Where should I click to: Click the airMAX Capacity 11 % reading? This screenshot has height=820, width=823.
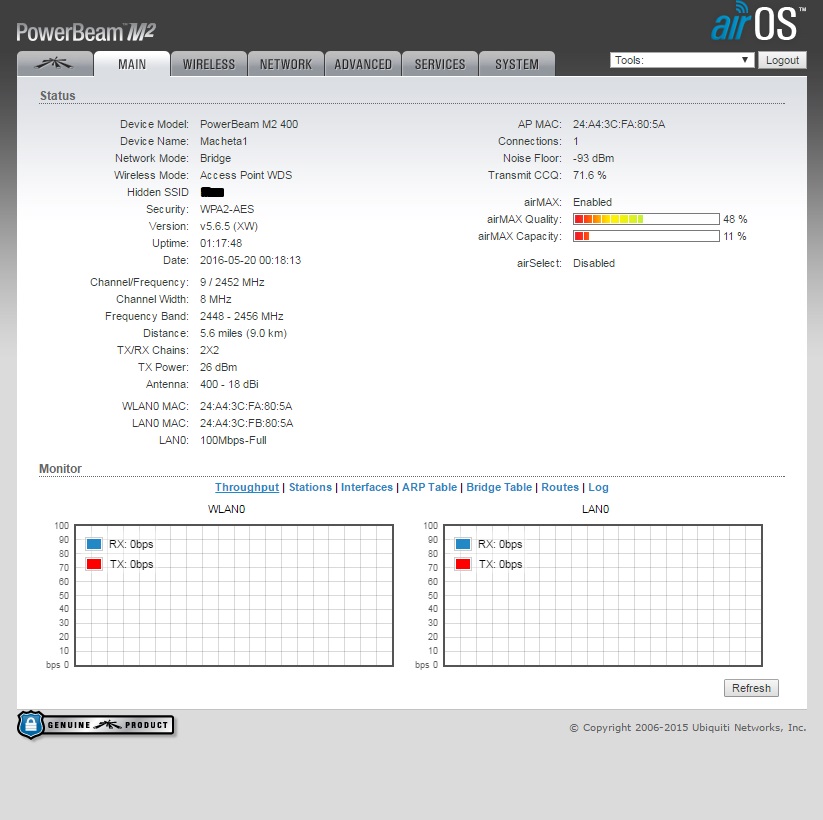click(734, 236)
